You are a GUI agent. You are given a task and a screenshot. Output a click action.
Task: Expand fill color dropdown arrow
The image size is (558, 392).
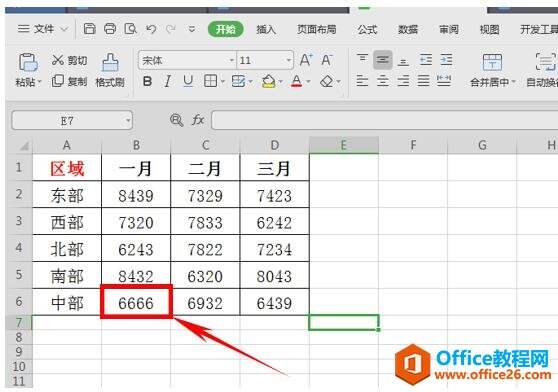281,82
